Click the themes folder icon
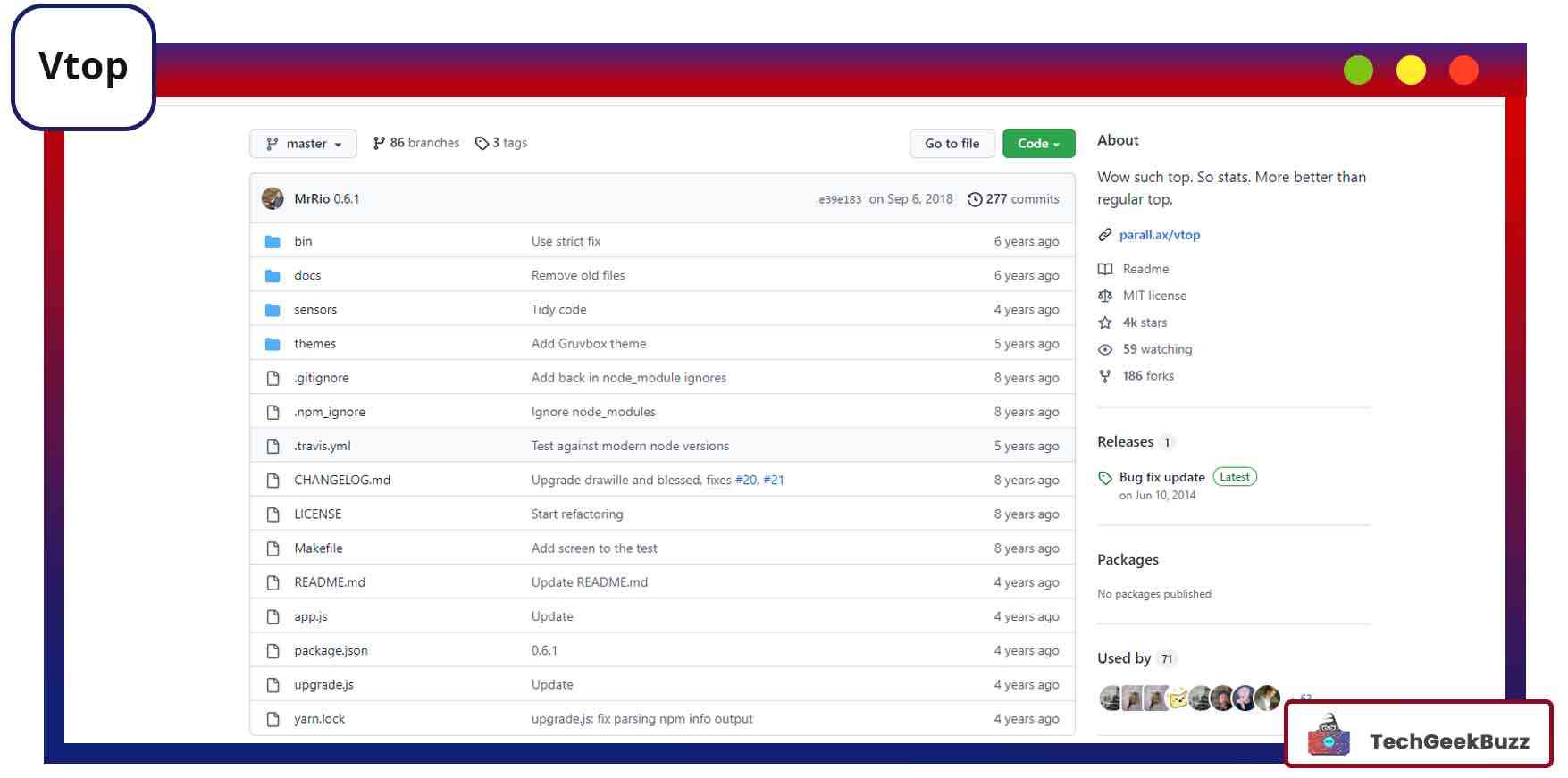The height and width of the screenshot is (778, 1568). click(x=273, y=344)
